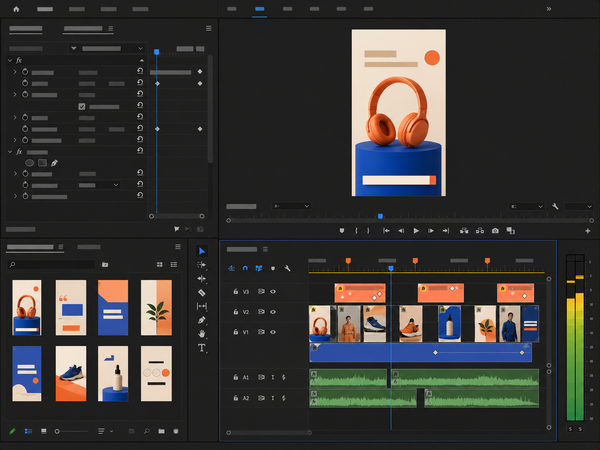Create an ellipse mask in Effect Controls
This screenshot has width=600, height=450.
[x=29, y=163]
